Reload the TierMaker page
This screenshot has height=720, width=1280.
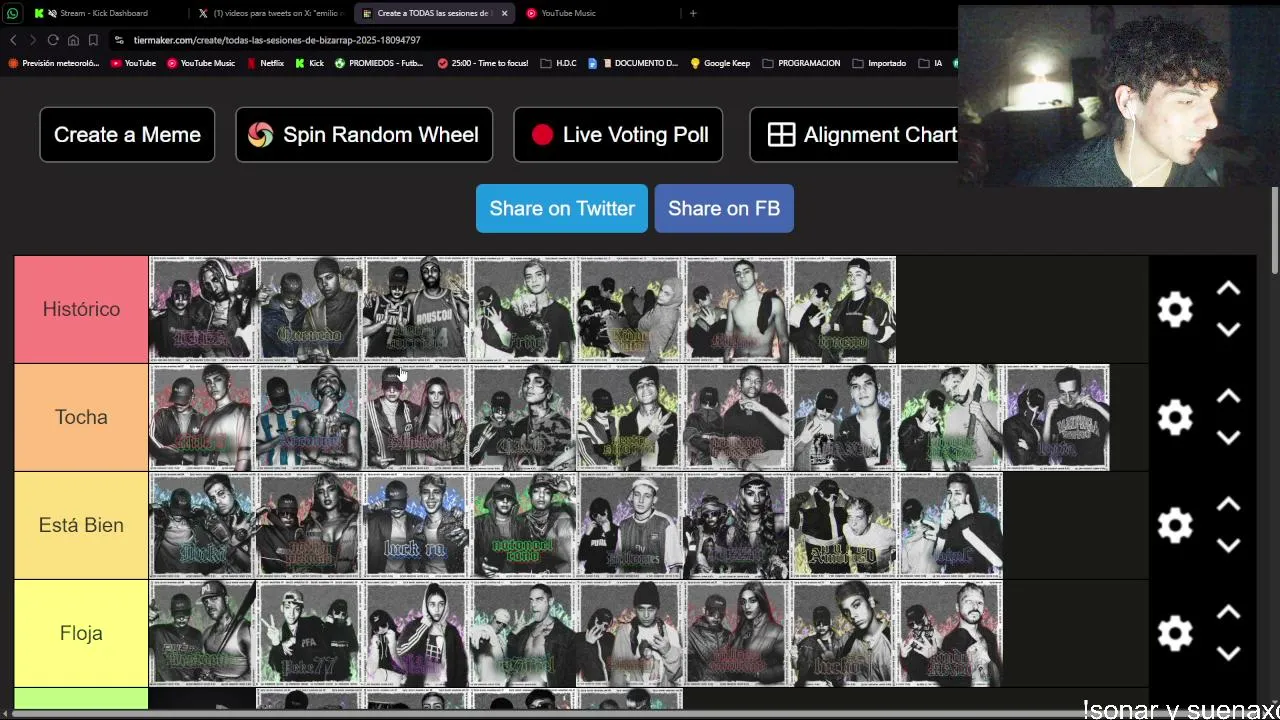(53, 40)
